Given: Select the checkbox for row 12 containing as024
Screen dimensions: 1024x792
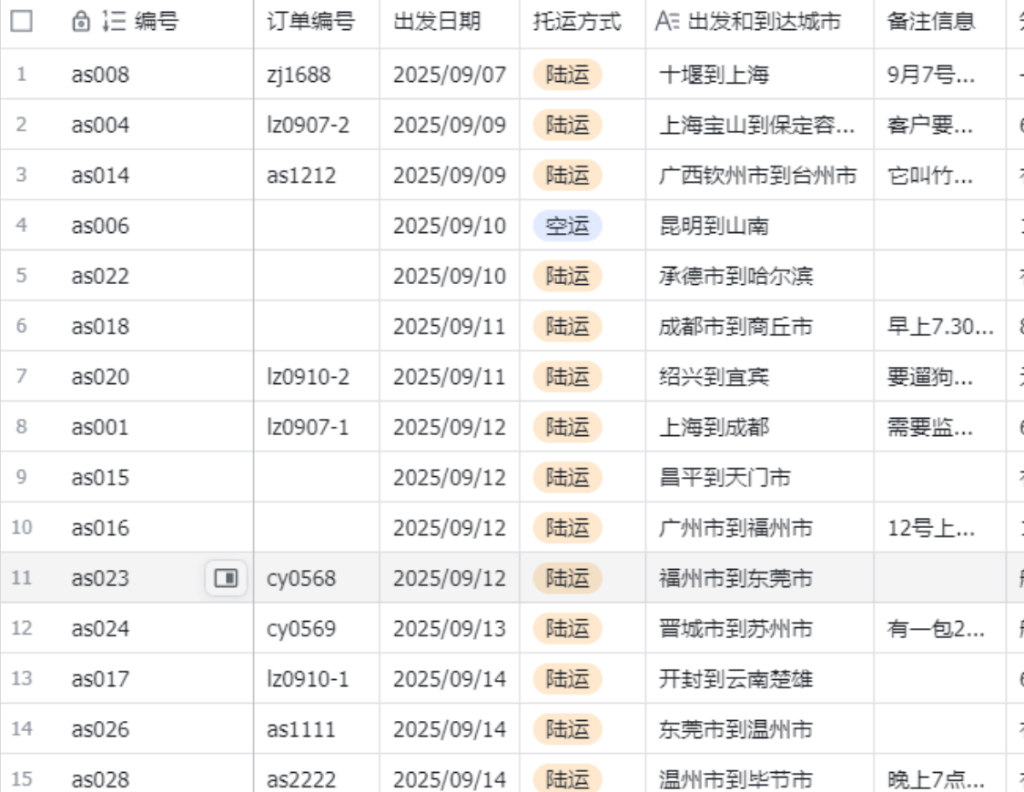Looking at the screenshot, I should click(23, 628).
